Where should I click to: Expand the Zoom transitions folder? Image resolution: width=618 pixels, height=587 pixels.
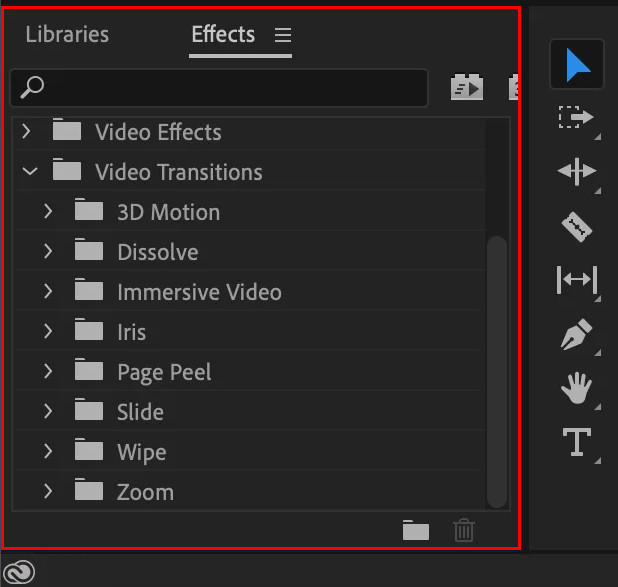click(48, 491)
